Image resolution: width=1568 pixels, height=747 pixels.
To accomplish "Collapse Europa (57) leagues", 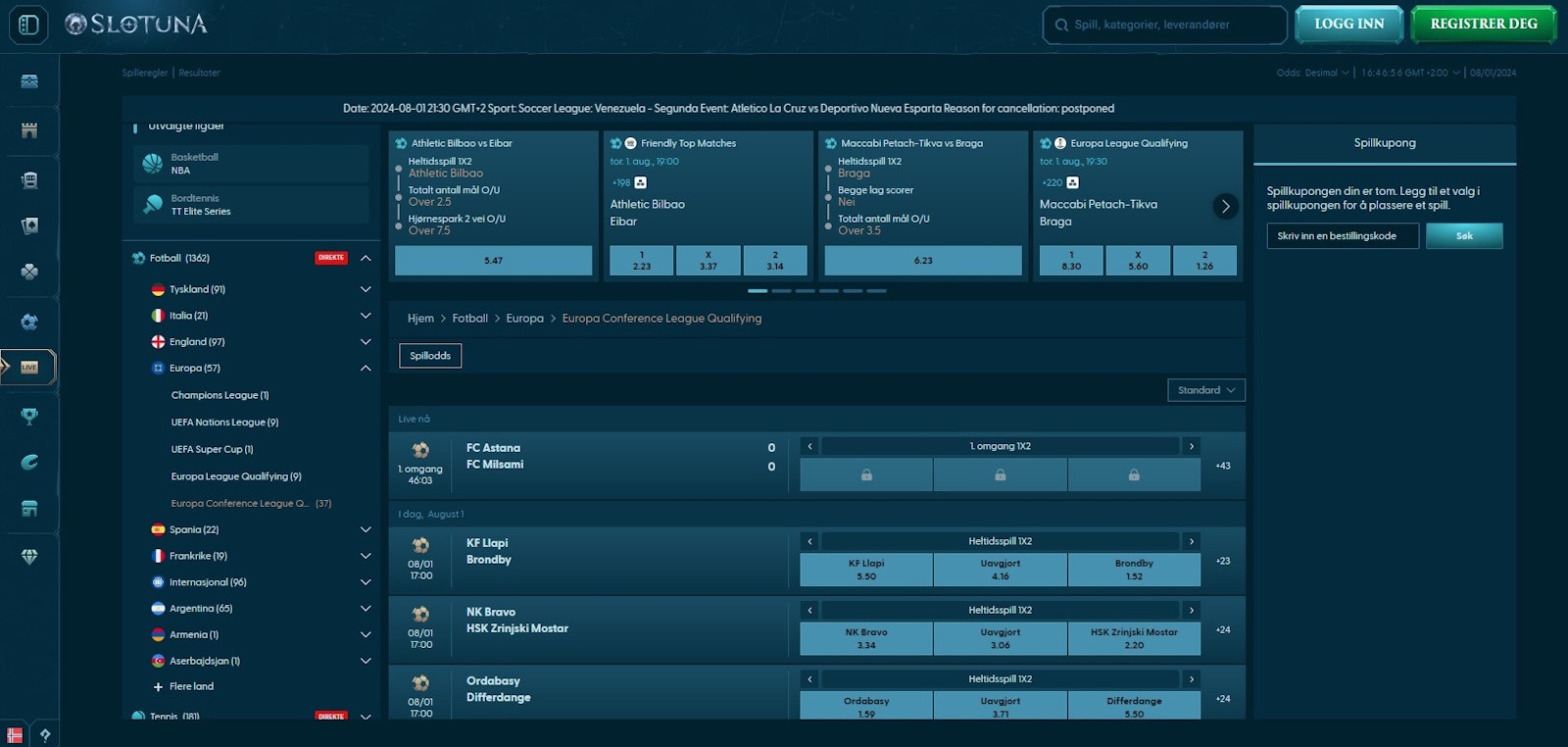I will (x=366, y=369).
